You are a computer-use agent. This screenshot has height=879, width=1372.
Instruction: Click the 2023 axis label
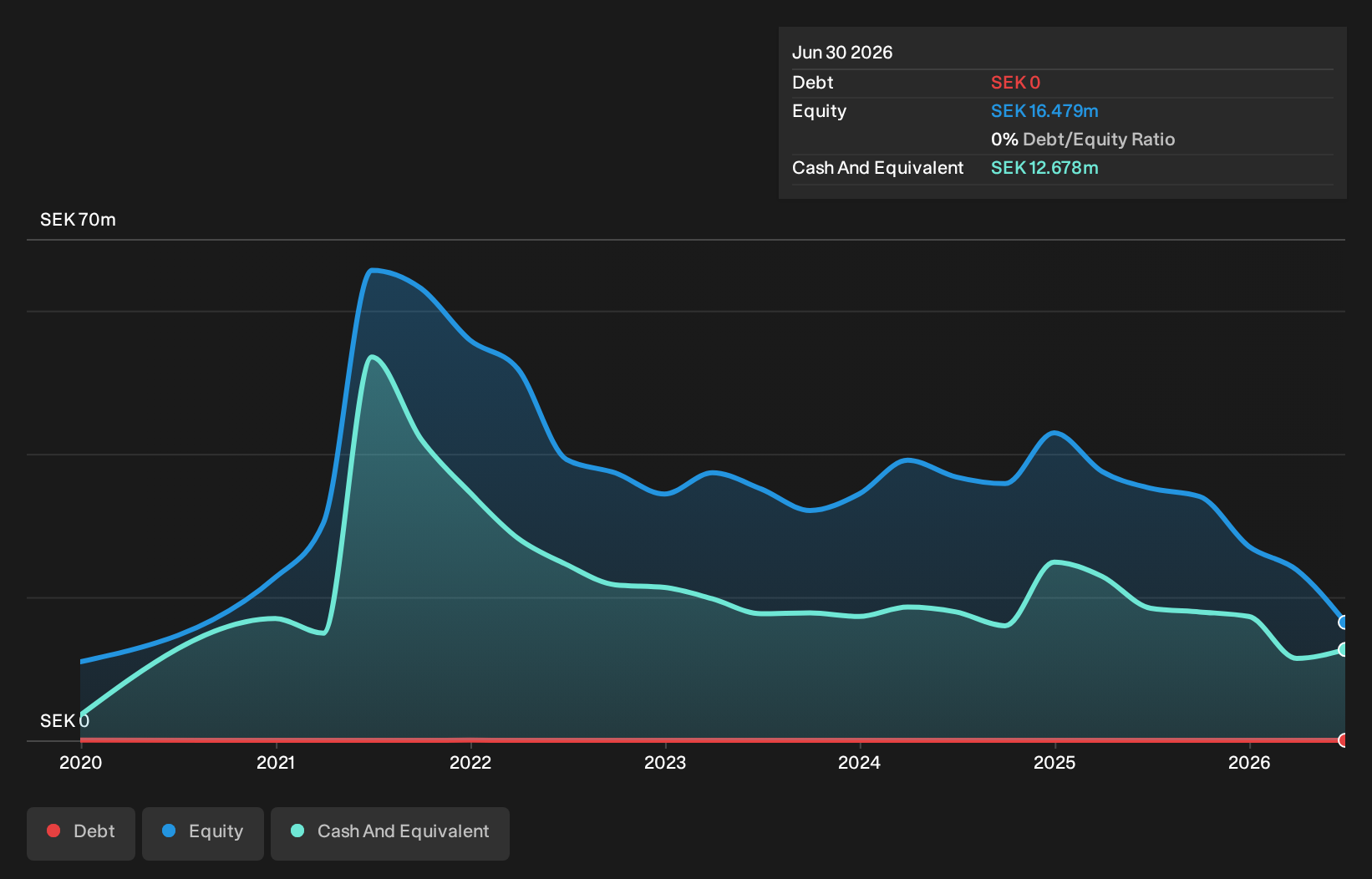tap(665, 763)
